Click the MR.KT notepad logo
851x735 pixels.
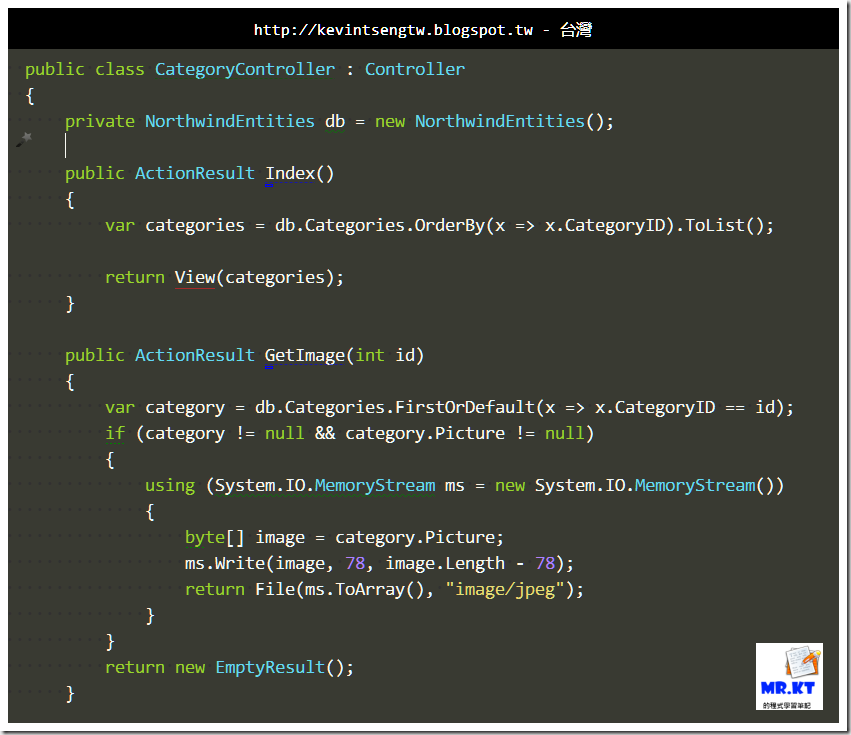[789, 676]
